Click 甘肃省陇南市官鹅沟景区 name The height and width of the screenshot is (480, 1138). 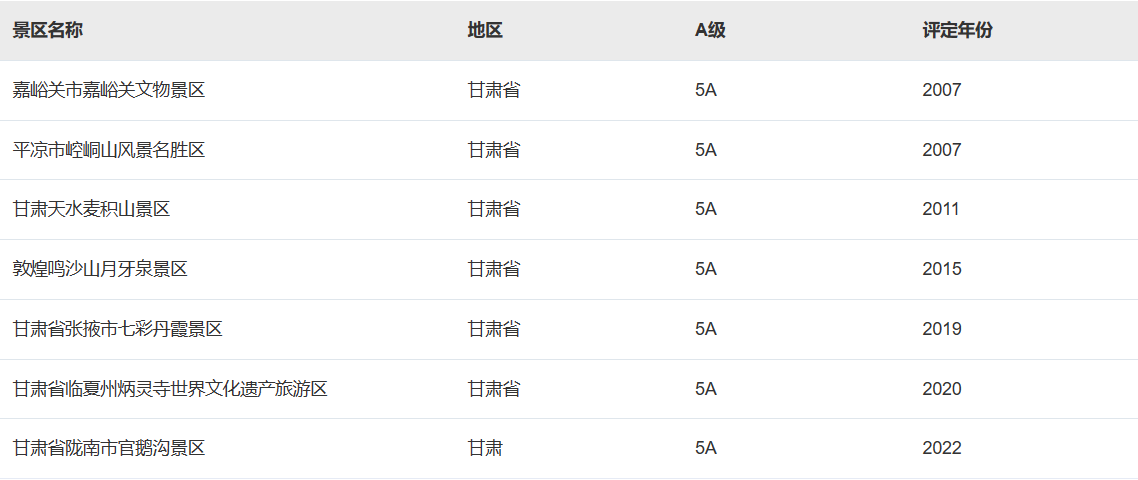(109, 448)
